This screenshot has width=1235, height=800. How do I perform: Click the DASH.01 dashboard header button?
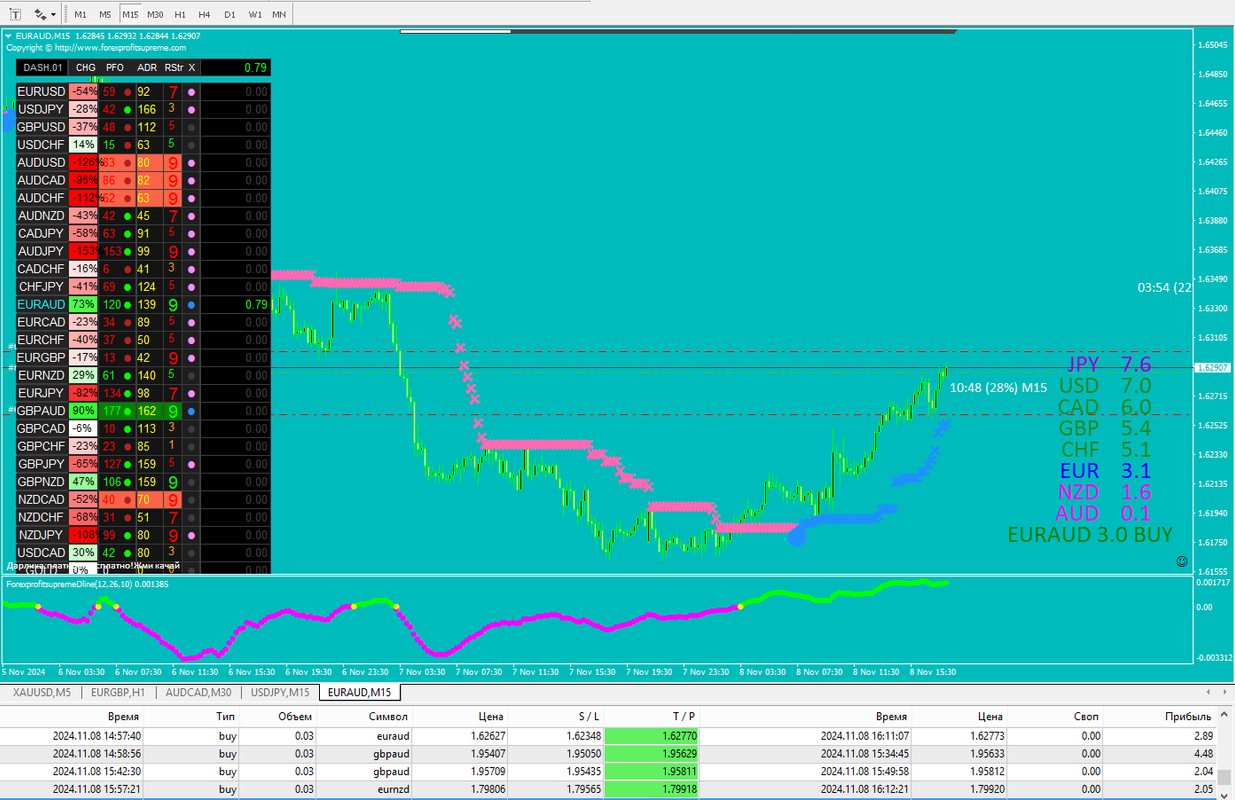point(42,68)
